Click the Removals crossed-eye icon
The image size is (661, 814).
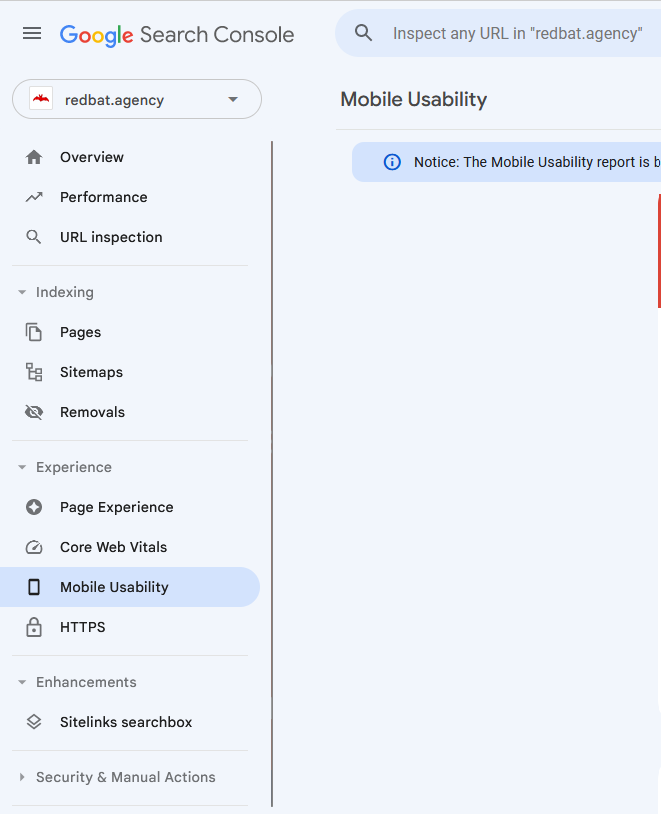click(34, 412)
